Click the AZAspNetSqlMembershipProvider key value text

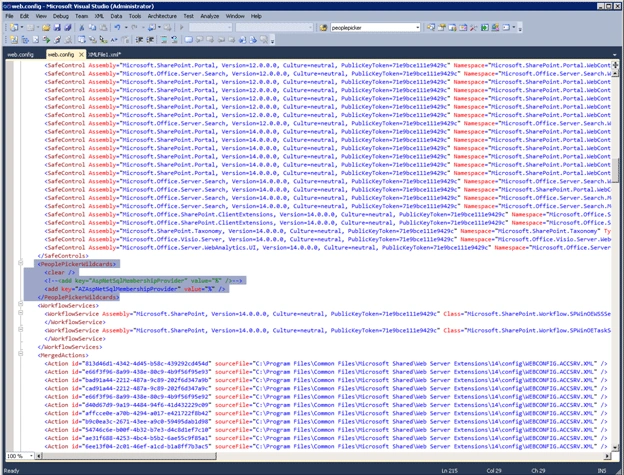129,289
